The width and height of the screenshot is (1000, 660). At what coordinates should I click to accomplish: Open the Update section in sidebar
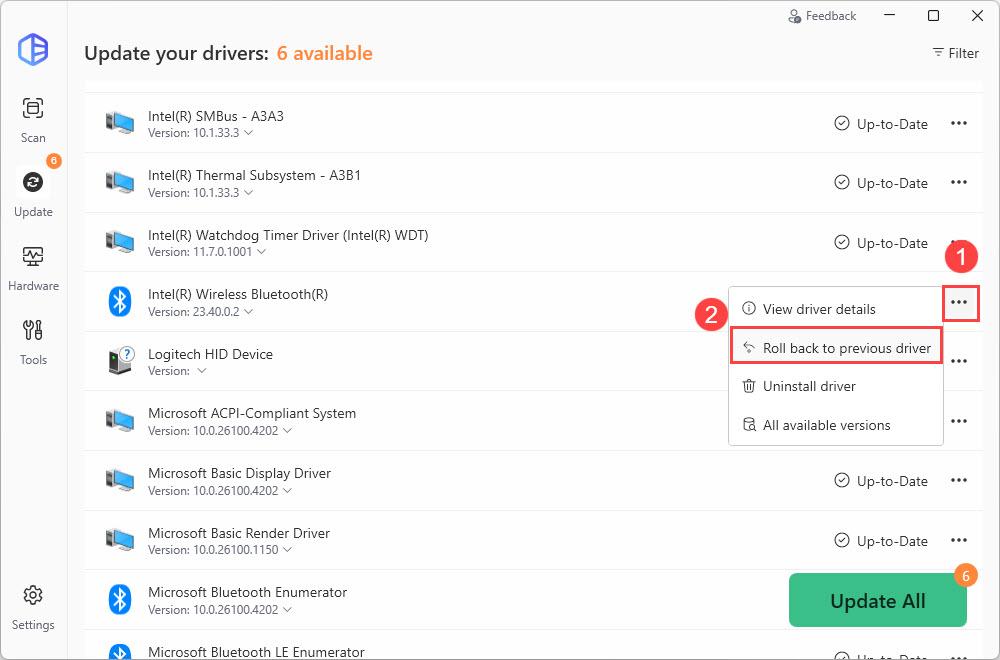click(x=33, y=192)
